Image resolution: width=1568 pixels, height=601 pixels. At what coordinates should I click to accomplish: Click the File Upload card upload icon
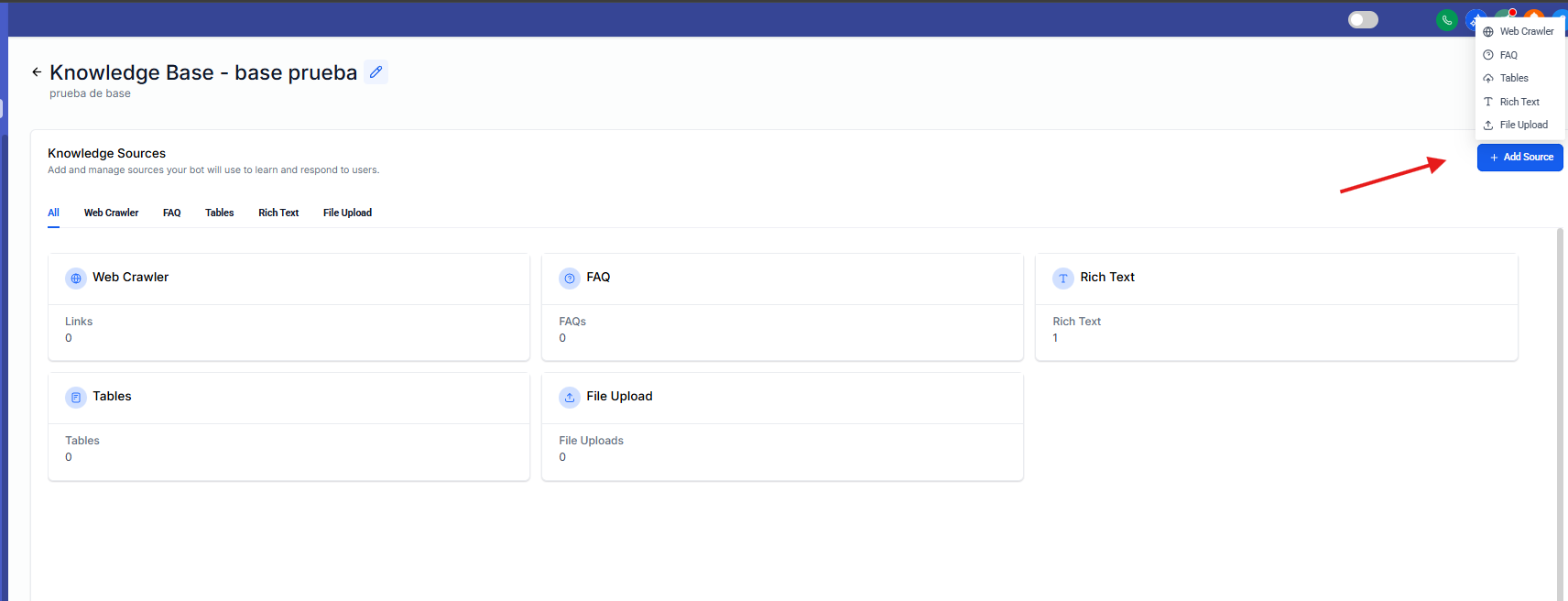point(570,398)
